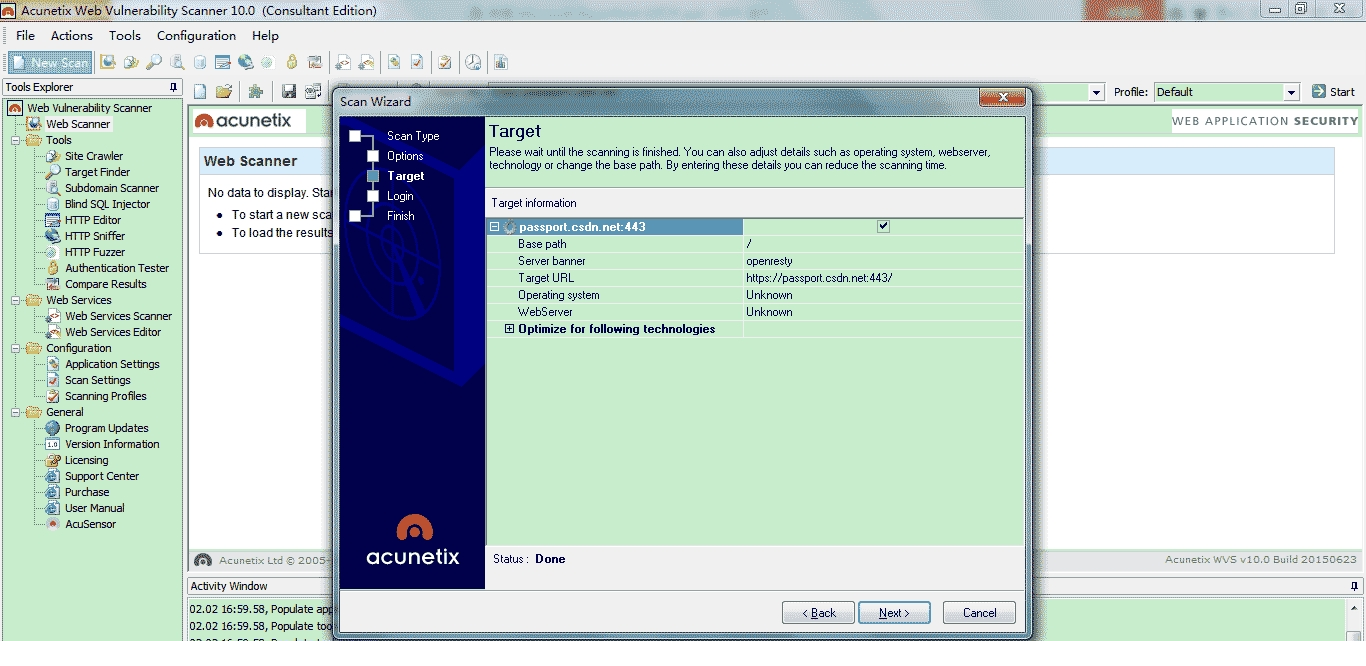Open the Configuration menu

point(196,35)
